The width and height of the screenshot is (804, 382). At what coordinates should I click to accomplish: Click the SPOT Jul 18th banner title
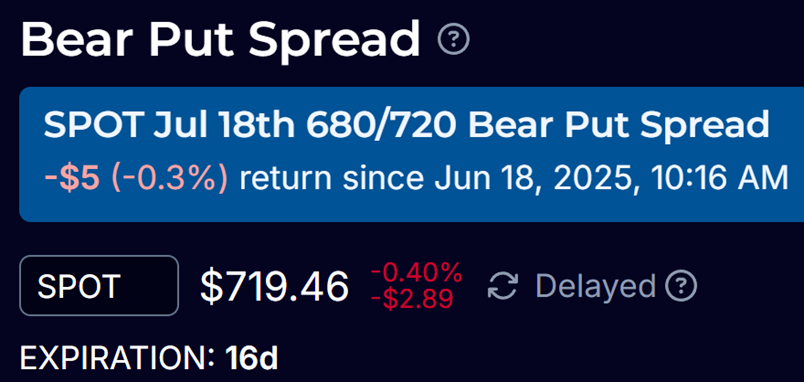point(407,126)
